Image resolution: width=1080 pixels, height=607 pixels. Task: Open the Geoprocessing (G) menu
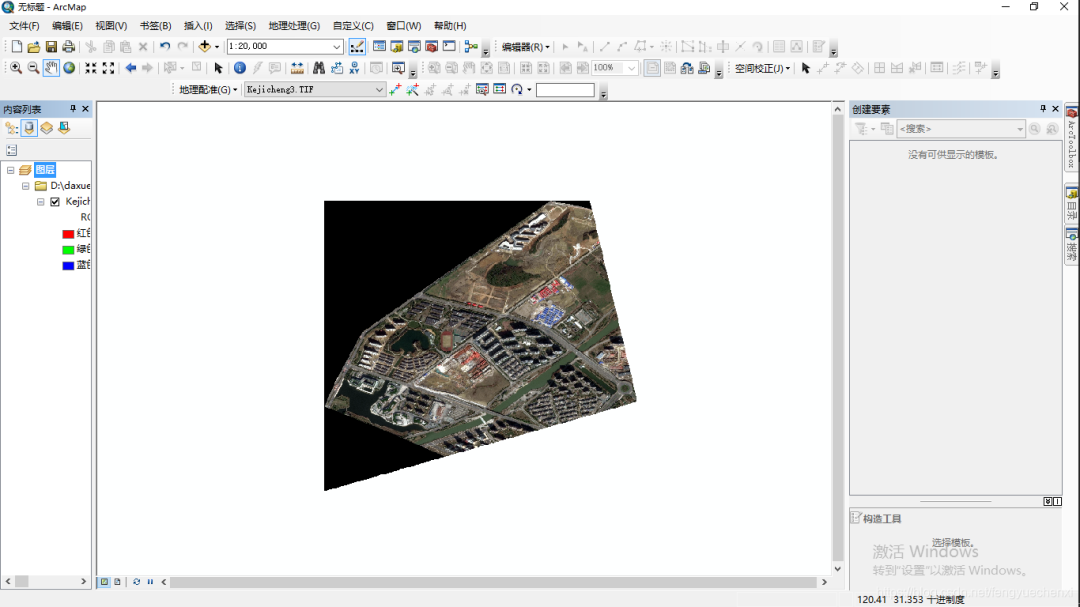(x=294, y=25)
